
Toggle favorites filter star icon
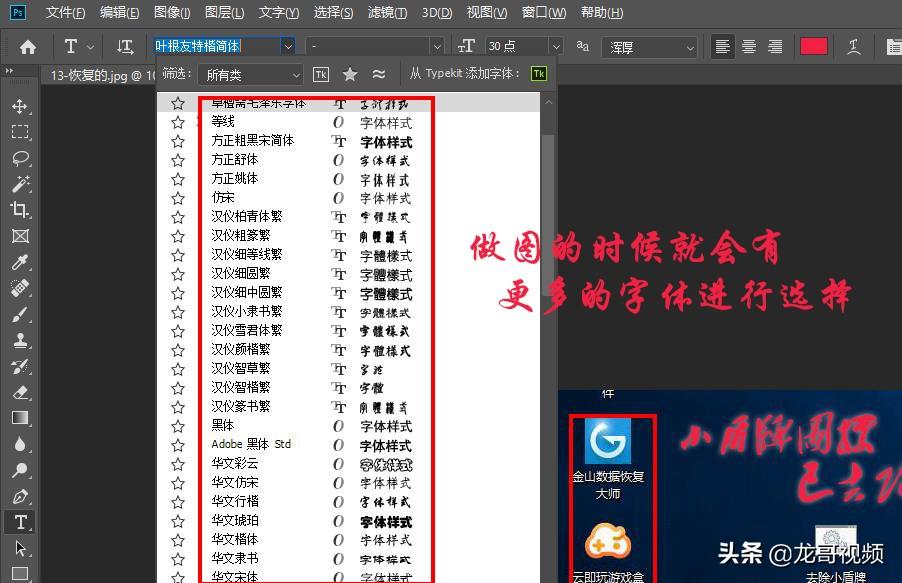click(x=350, y=74)
